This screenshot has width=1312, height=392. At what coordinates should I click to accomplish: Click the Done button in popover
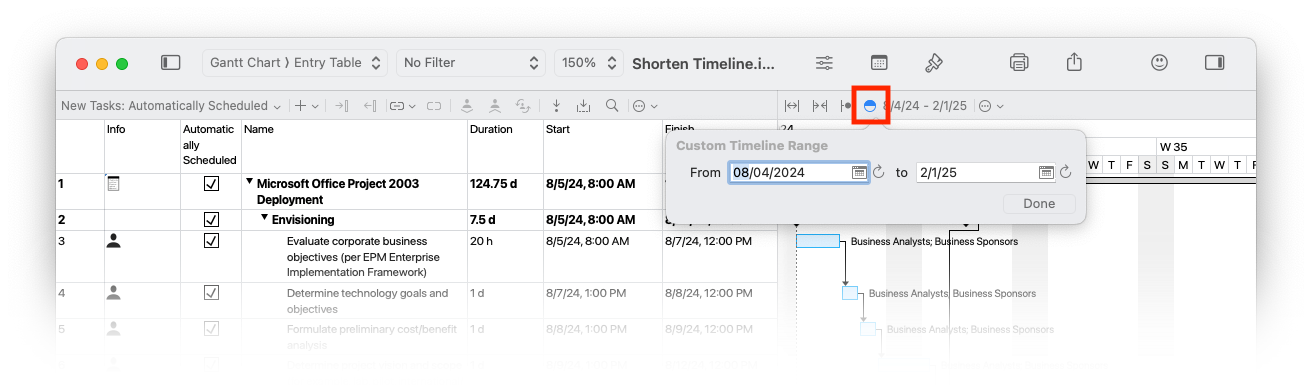tap(1039, 203)
